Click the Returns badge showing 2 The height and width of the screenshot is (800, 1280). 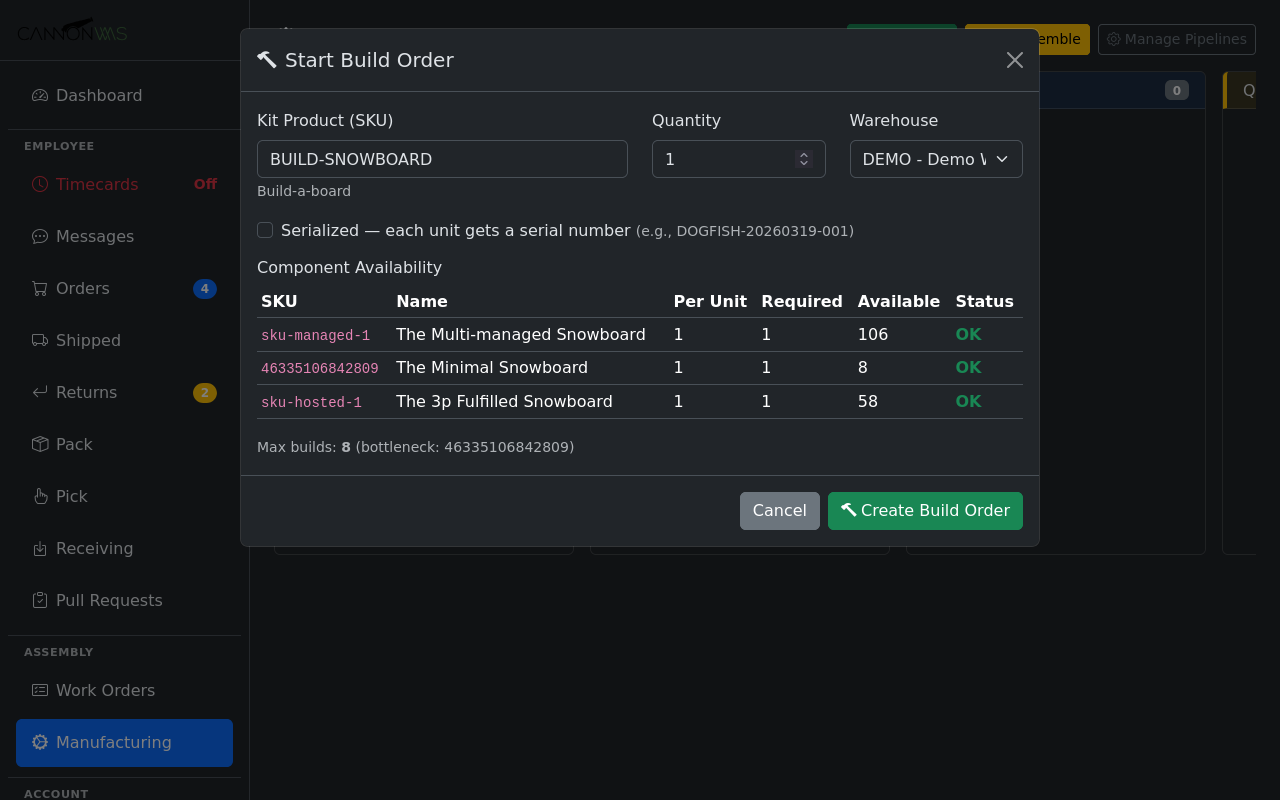pos(205,392)
